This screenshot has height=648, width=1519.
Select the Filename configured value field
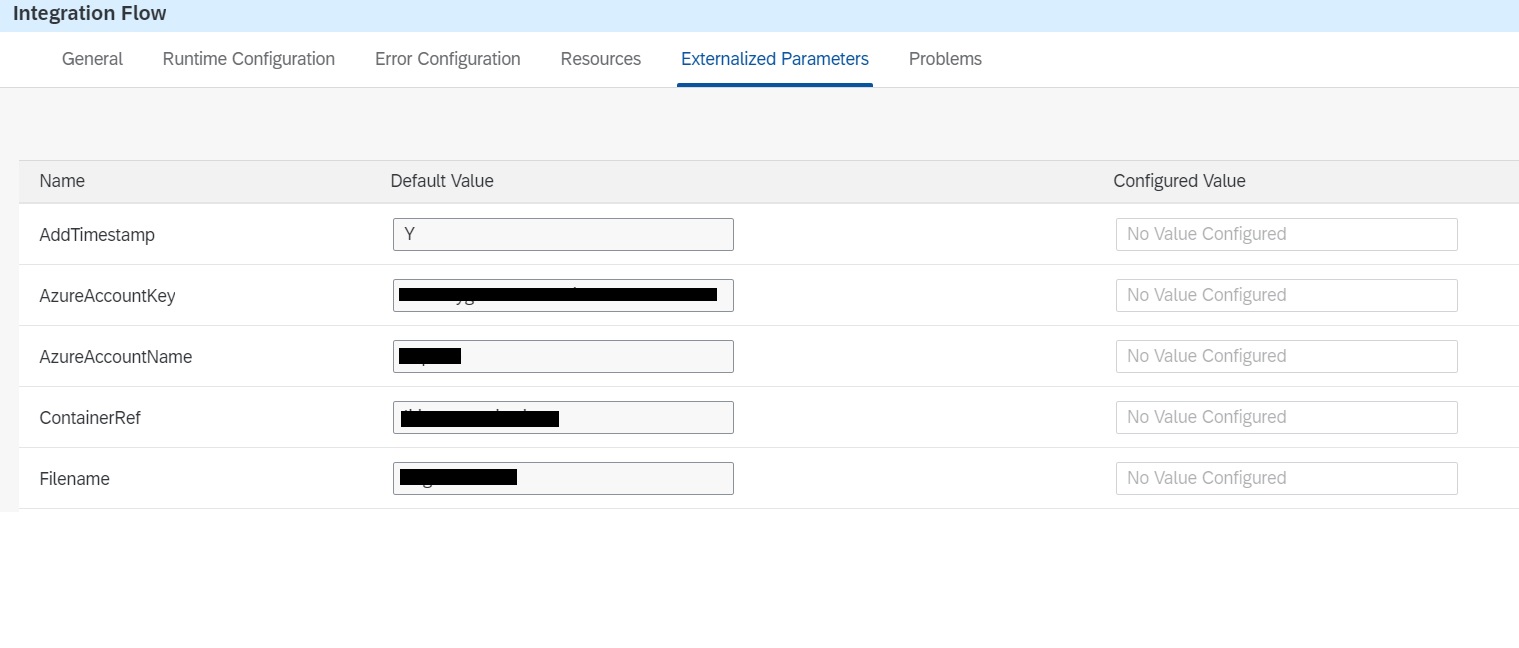1286,478
